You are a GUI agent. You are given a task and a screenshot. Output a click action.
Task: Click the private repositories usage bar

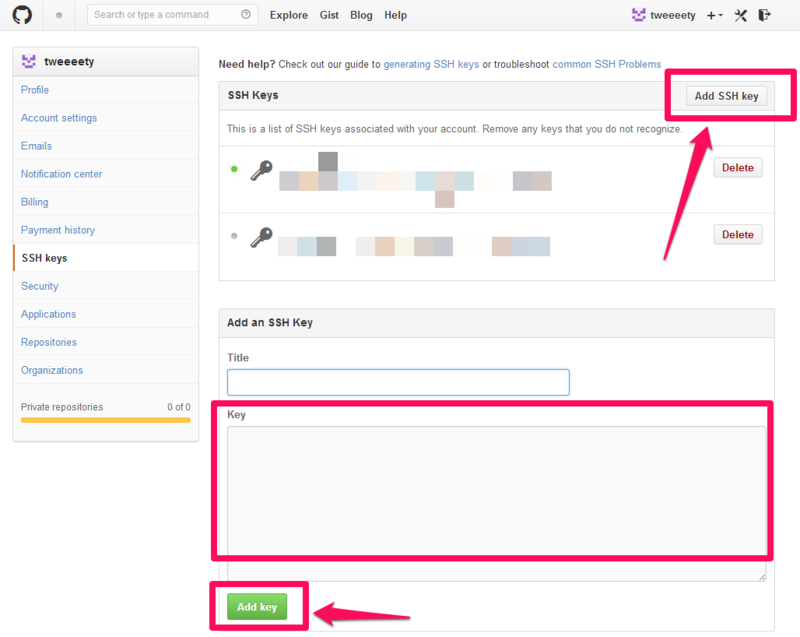click(x=106, y=420)
